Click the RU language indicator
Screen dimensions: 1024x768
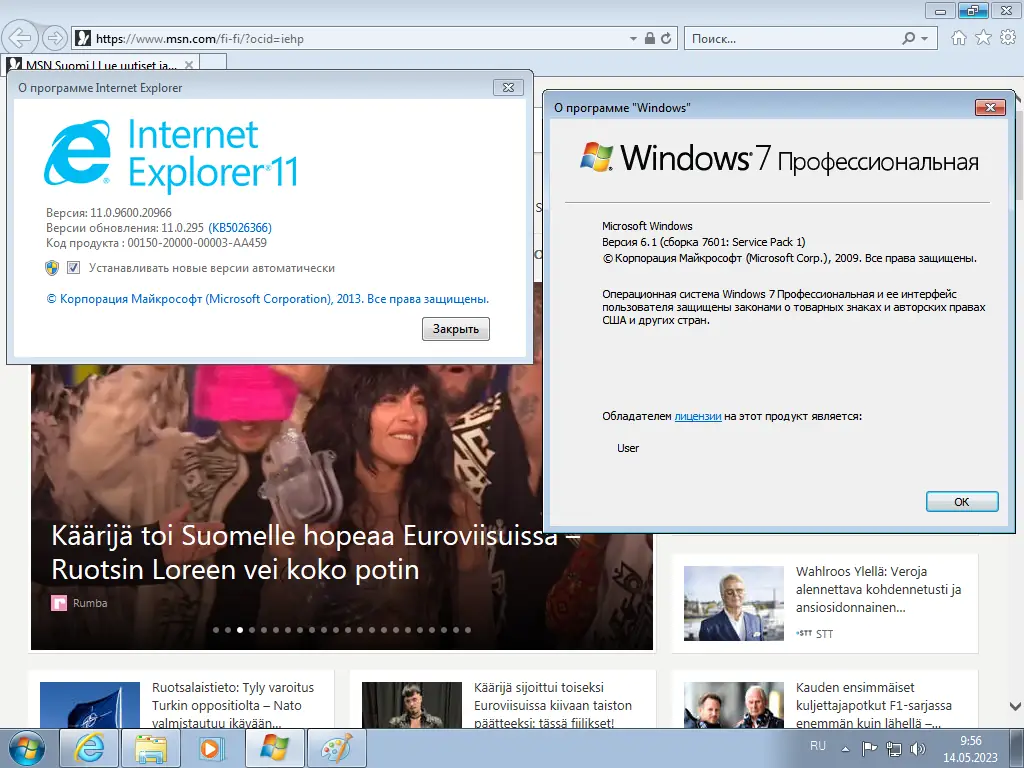tap(818, 746)
